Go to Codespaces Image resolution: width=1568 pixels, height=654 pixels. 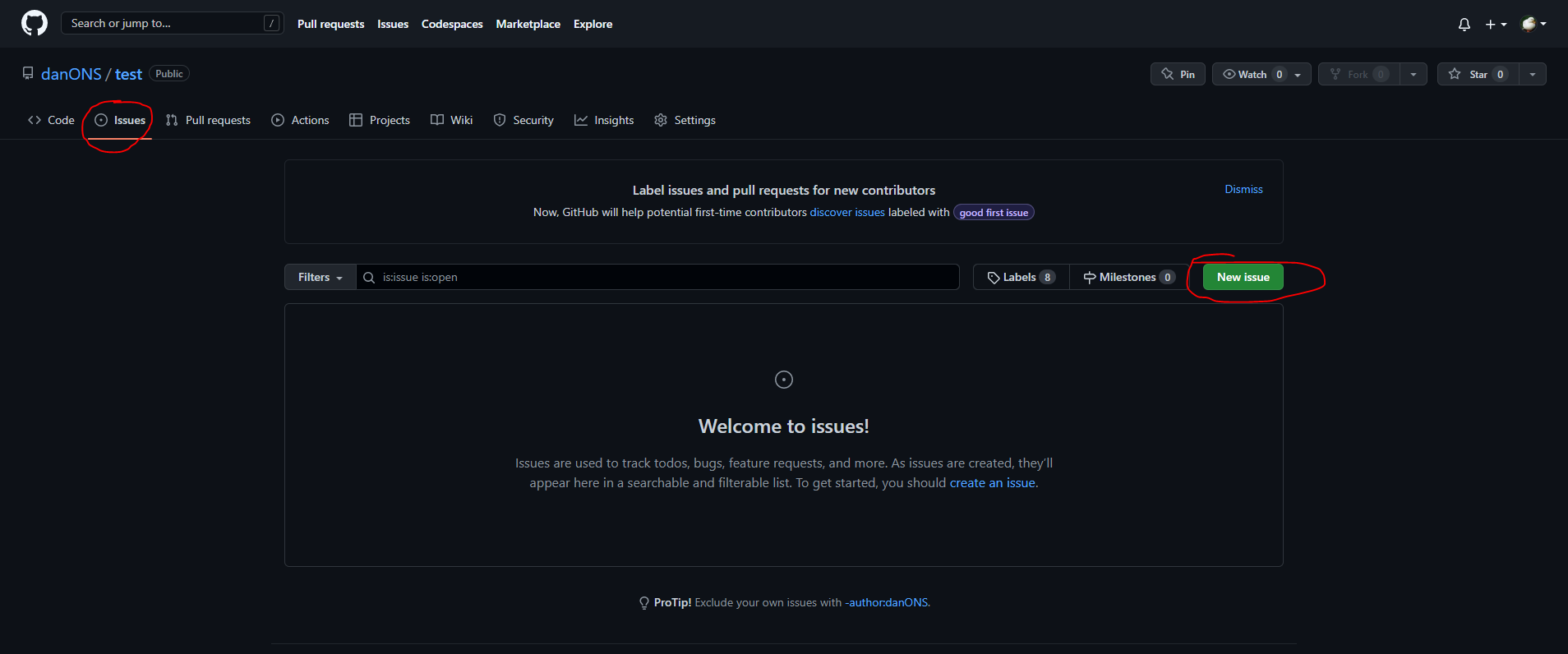pos(452,24)
